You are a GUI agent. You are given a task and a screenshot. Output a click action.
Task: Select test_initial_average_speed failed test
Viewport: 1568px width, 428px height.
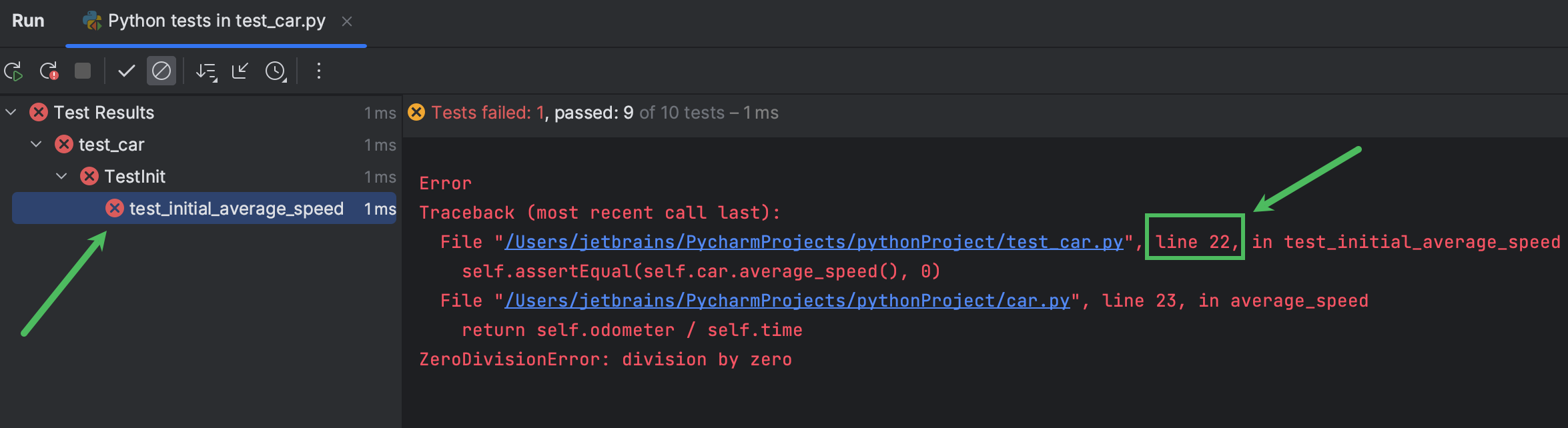point(236,209)
